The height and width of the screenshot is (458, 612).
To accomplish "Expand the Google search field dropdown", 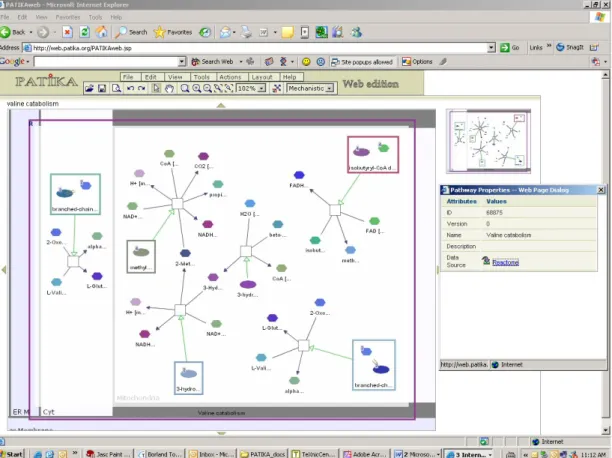I will point(181,62).
